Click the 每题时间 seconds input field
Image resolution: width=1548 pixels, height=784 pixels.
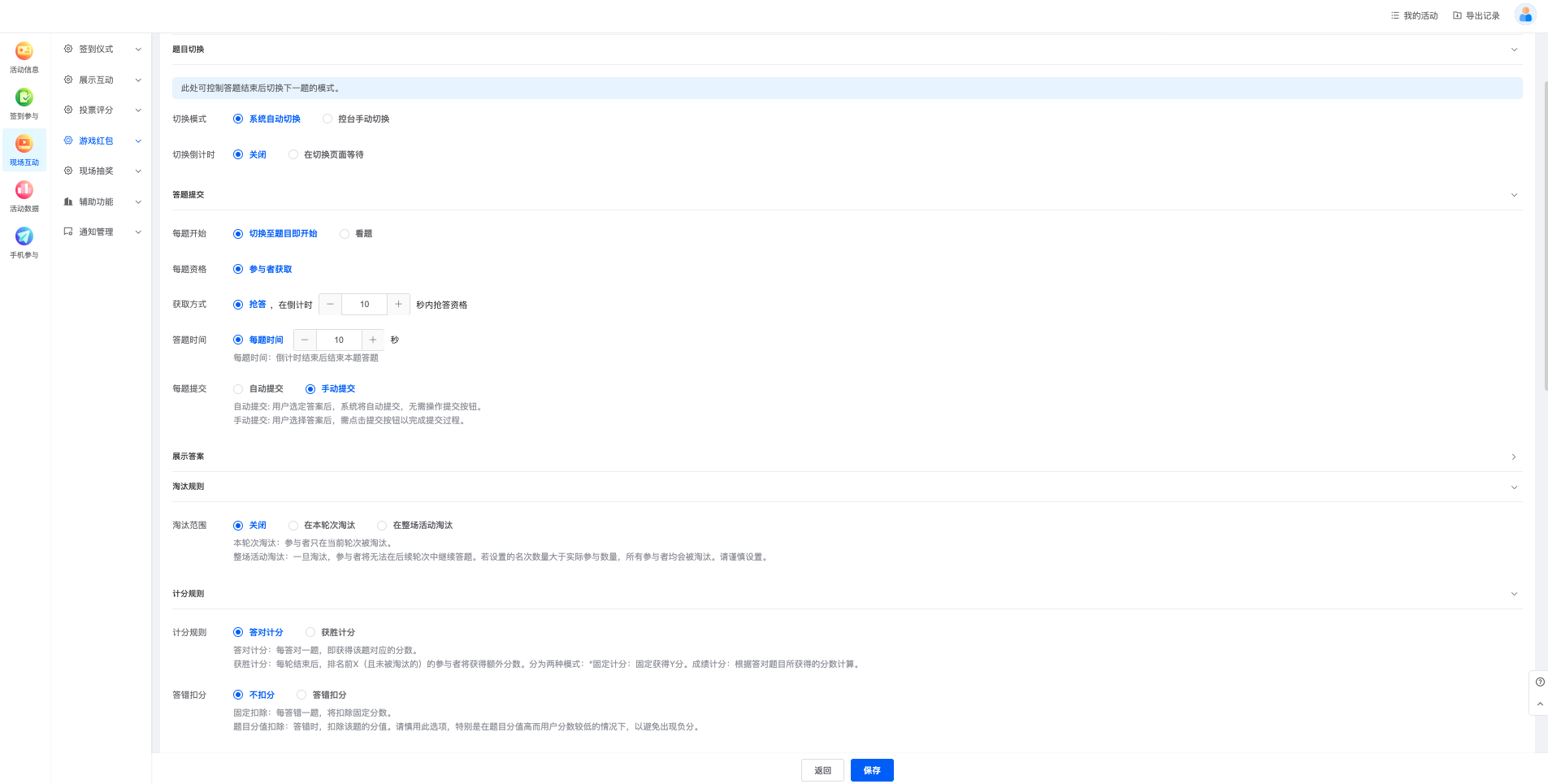339,340
